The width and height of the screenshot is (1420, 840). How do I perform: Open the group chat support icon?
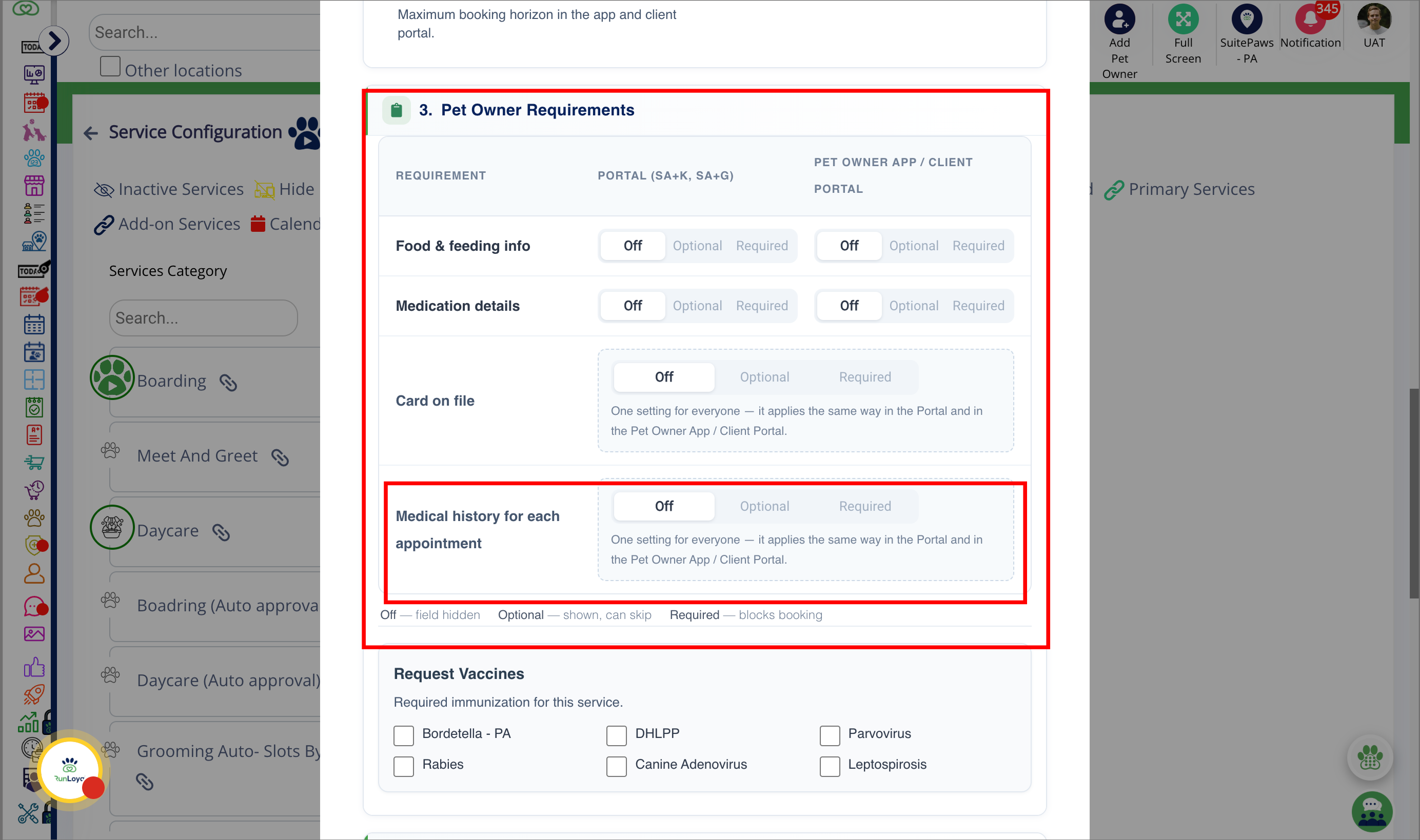coord(1371,813)
